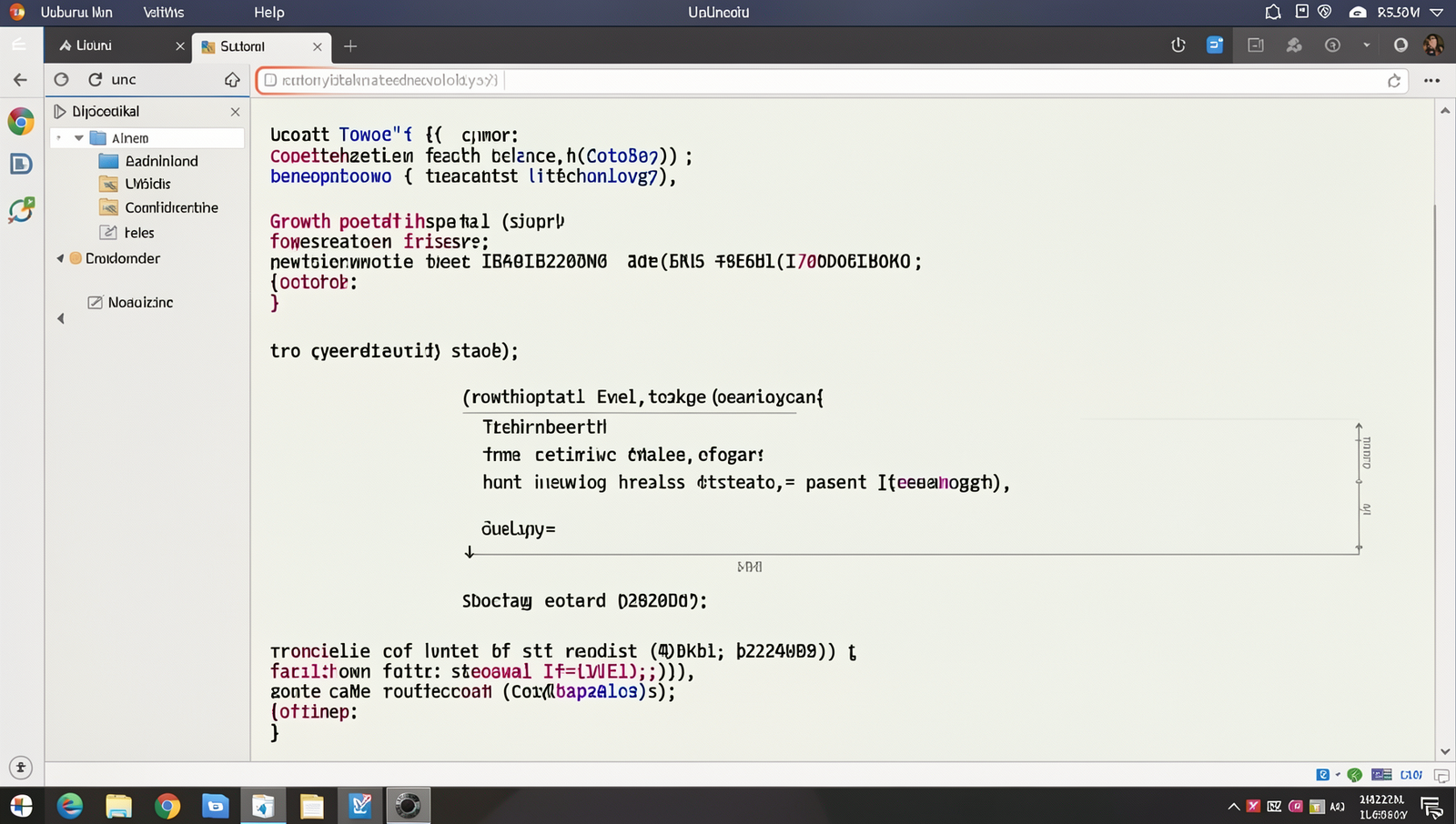Click the URL address bar field
1456x824 pixels.
point(833,80)
